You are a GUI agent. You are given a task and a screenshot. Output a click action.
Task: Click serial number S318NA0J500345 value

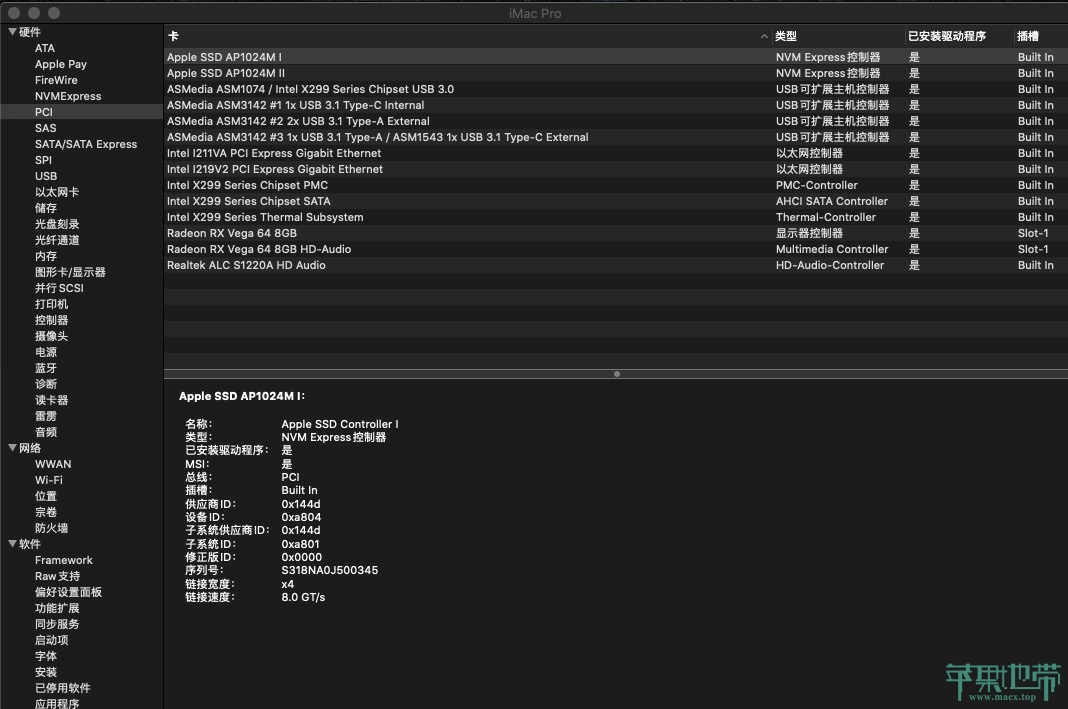click(330, 571)
